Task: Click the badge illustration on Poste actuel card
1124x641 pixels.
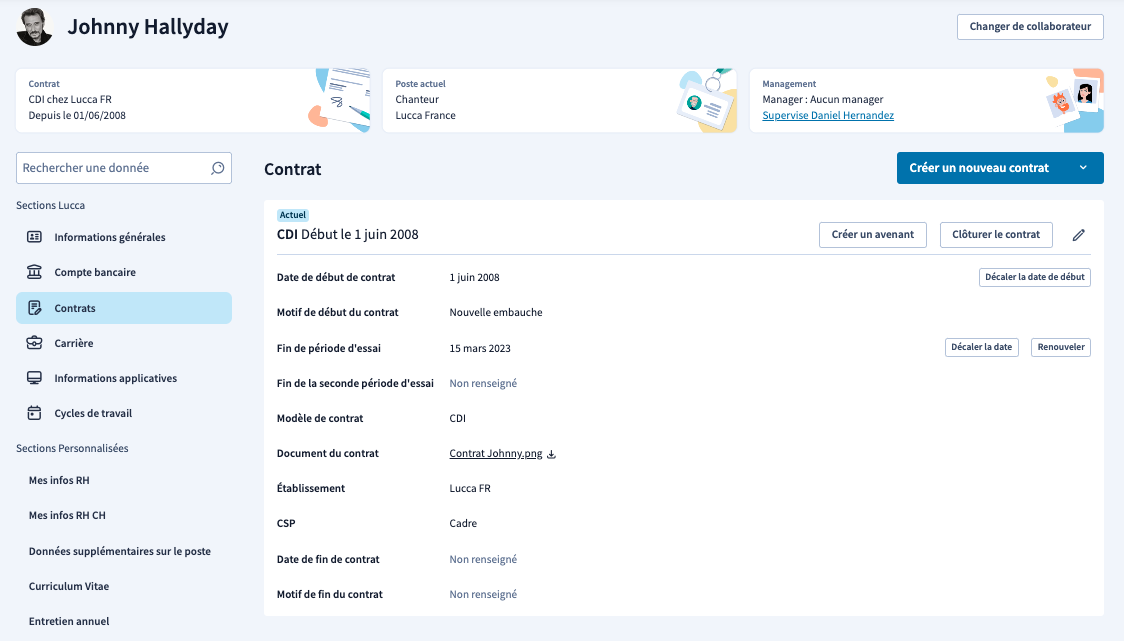Action: [x=707, y=100]
